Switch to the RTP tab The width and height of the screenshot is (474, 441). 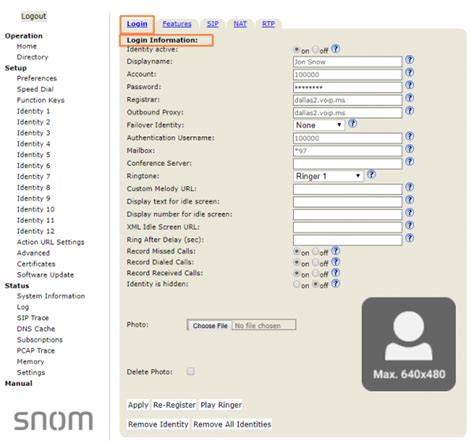click(268, 24)
